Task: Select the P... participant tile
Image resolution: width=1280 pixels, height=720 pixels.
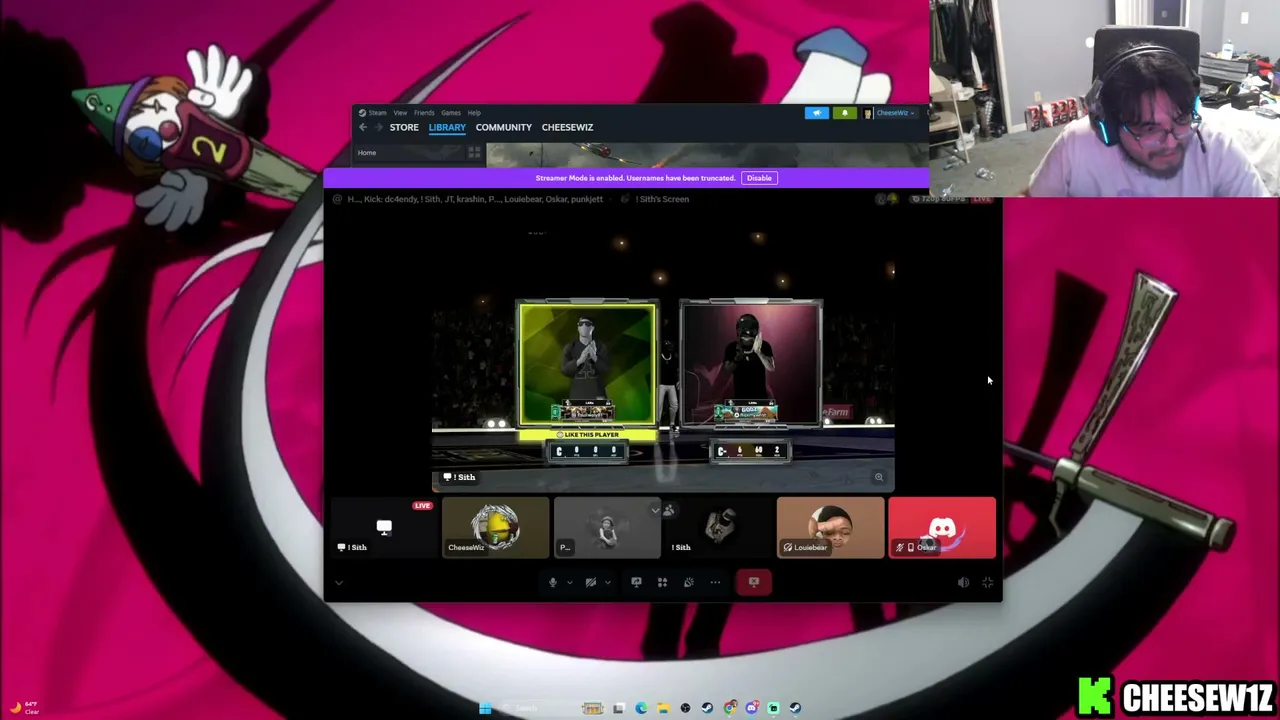Action: click(x=607, y=527)
